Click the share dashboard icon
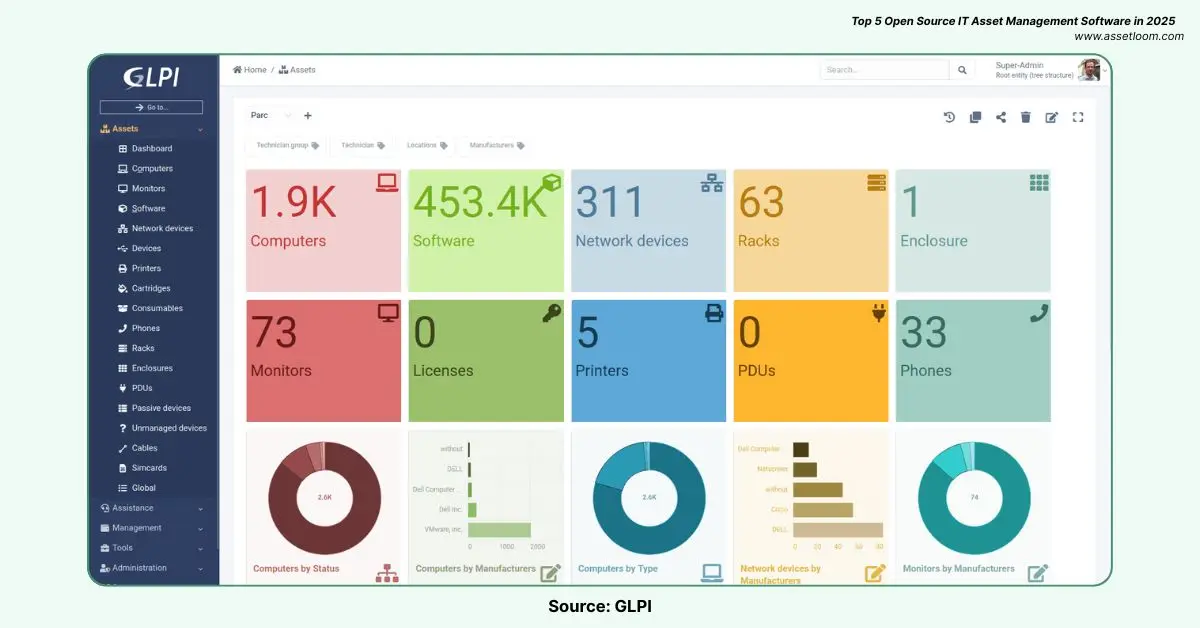This screenshot has height=628, width=1200. click(x=1001, y=117)
